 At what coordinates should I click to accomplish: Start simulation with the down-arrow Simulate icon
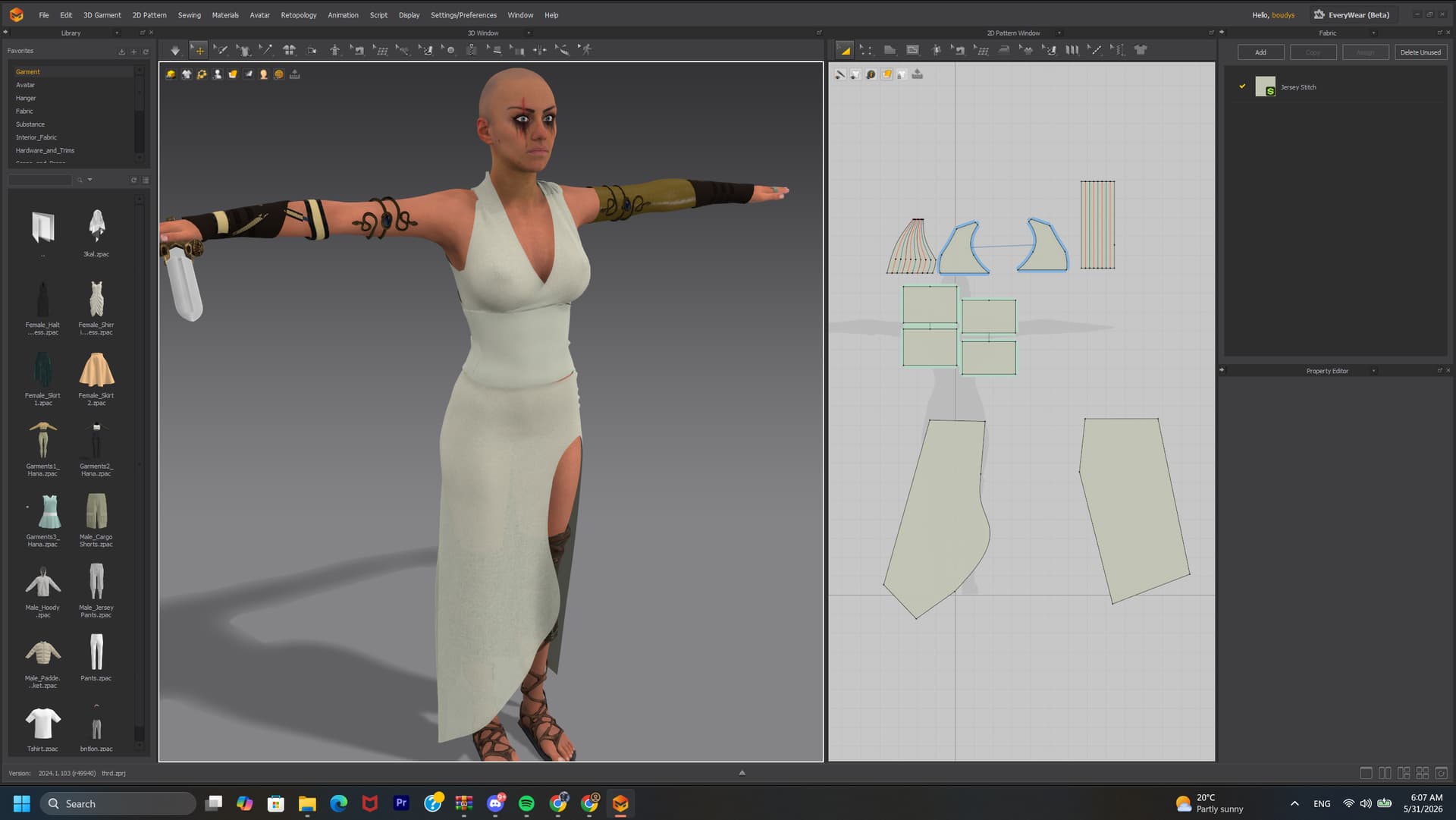[175, 50]
